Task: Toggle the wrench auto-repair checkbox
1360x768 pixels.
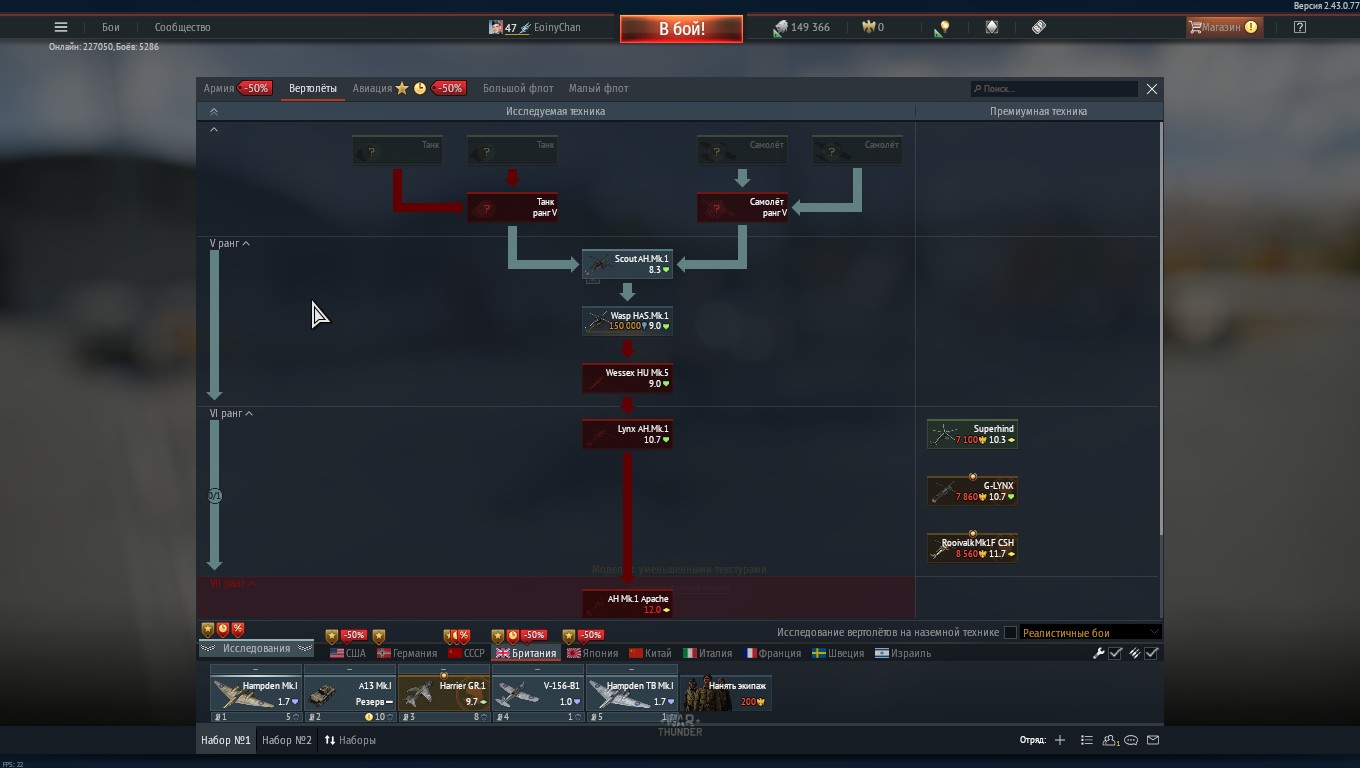Action: 1115,653
